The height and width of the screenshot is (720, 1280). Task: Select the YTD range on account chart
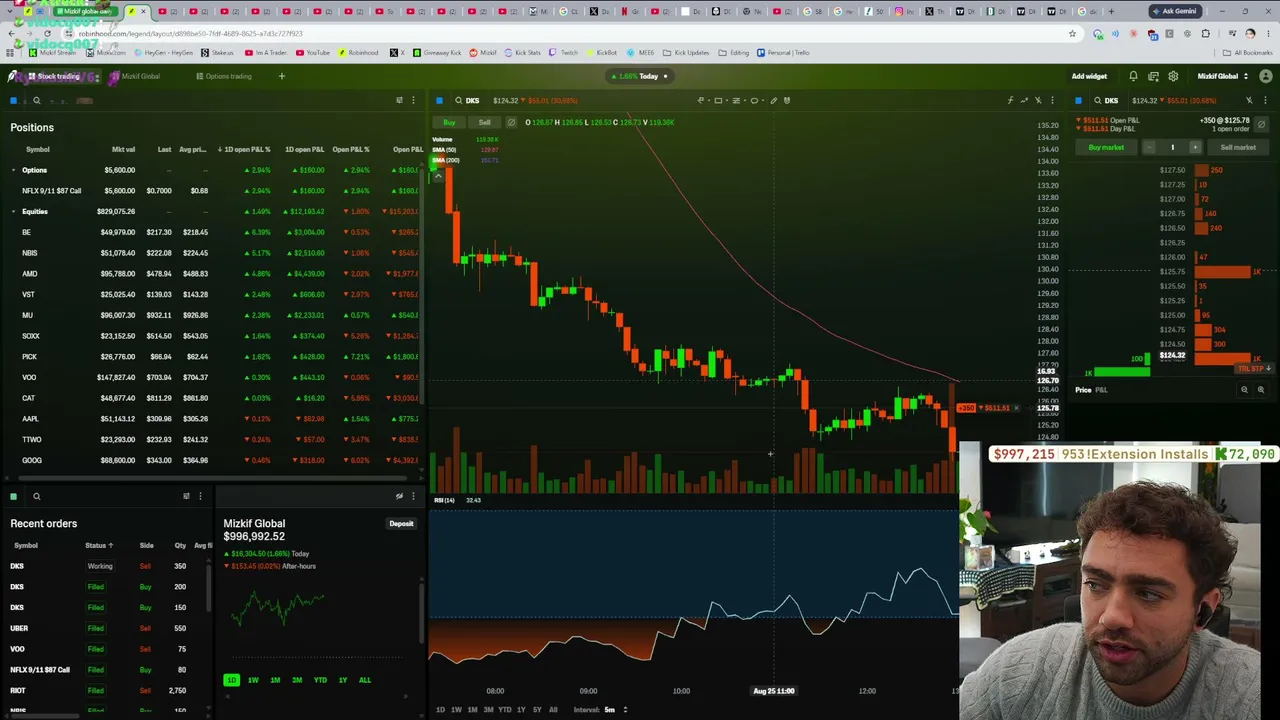[320, 680]
